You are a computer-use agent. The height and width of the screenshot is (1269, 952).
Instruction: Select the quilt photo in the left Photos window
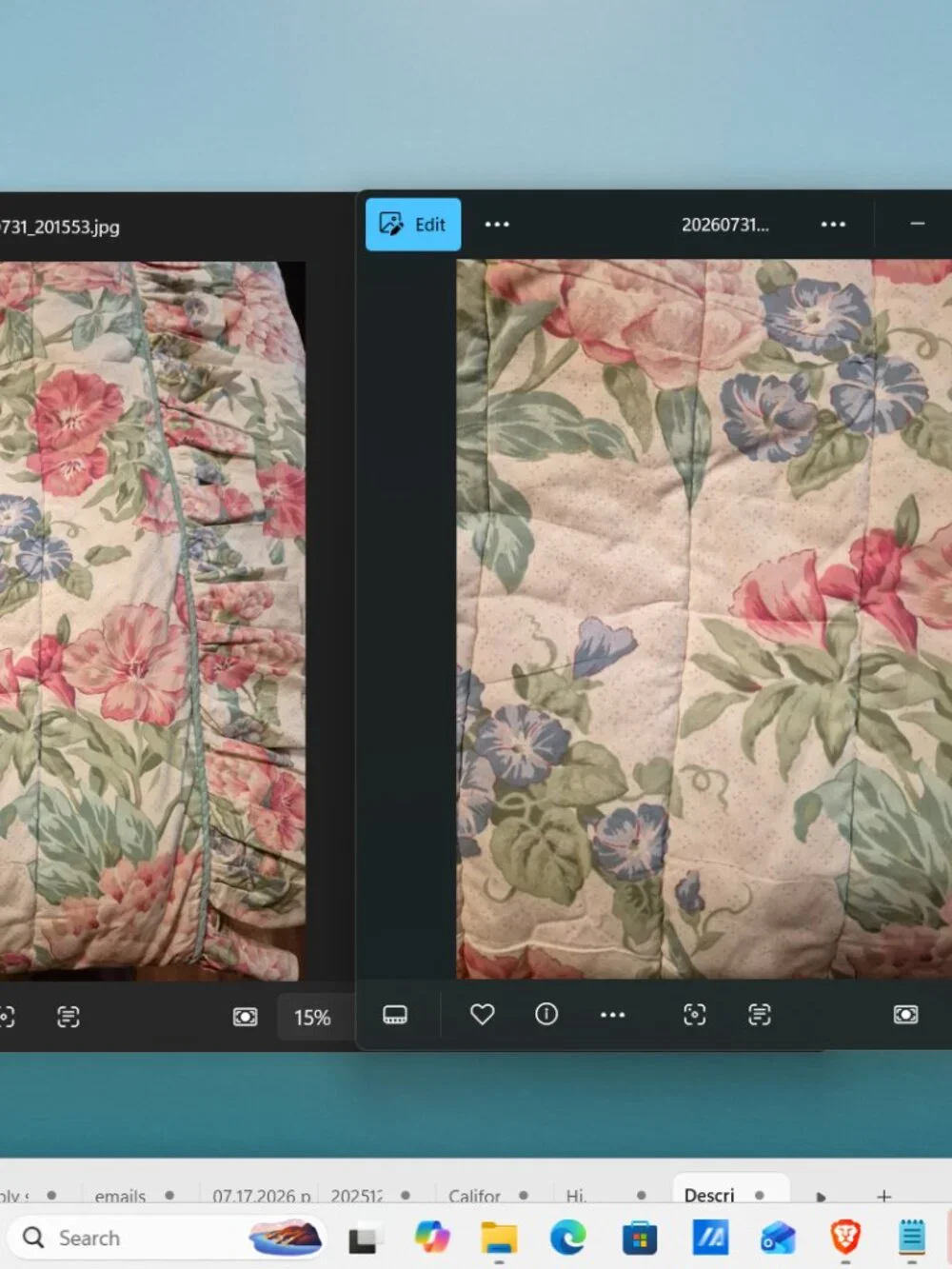coord(152,621)
